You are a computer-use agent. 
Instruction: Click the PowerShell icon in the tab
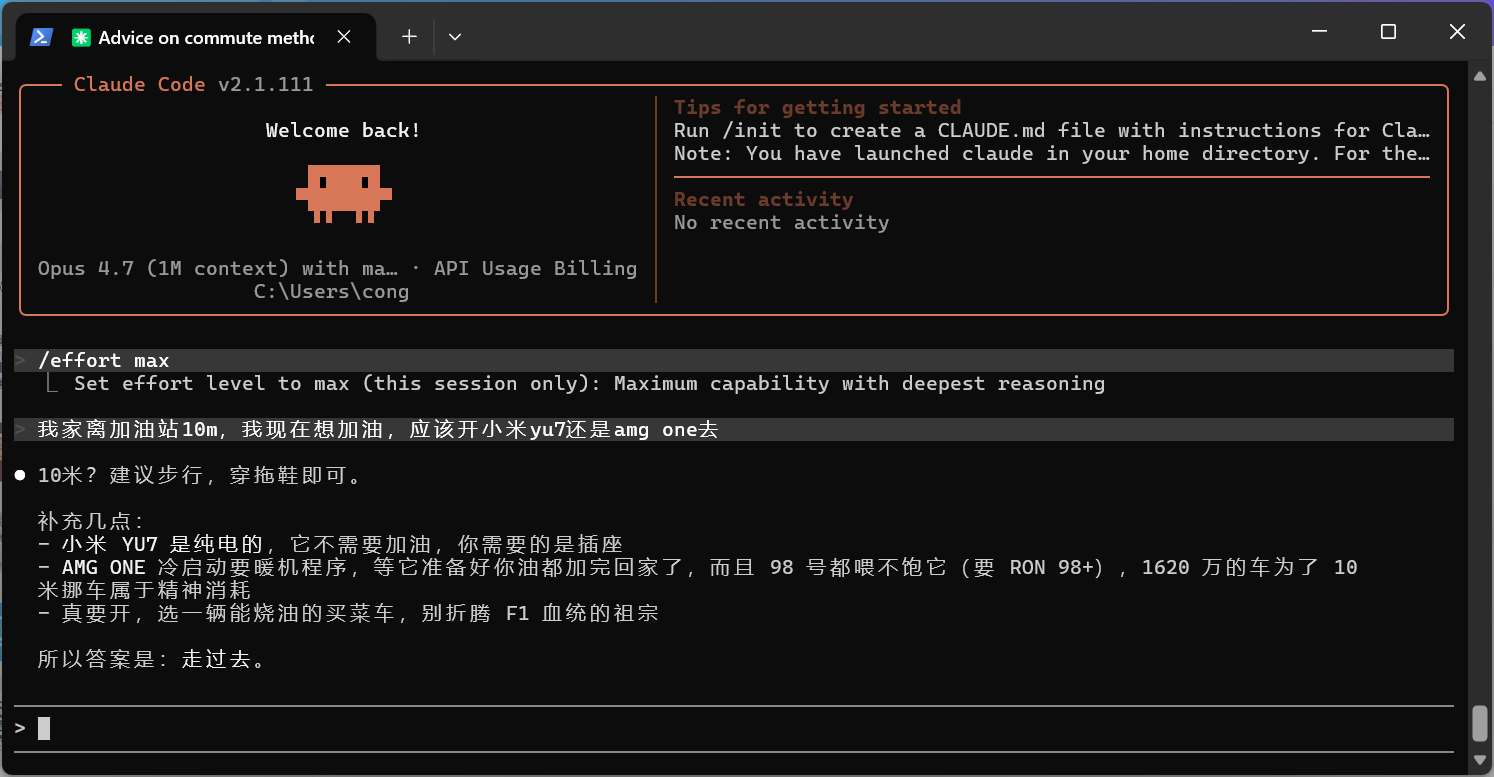click(x=41, y=37)
